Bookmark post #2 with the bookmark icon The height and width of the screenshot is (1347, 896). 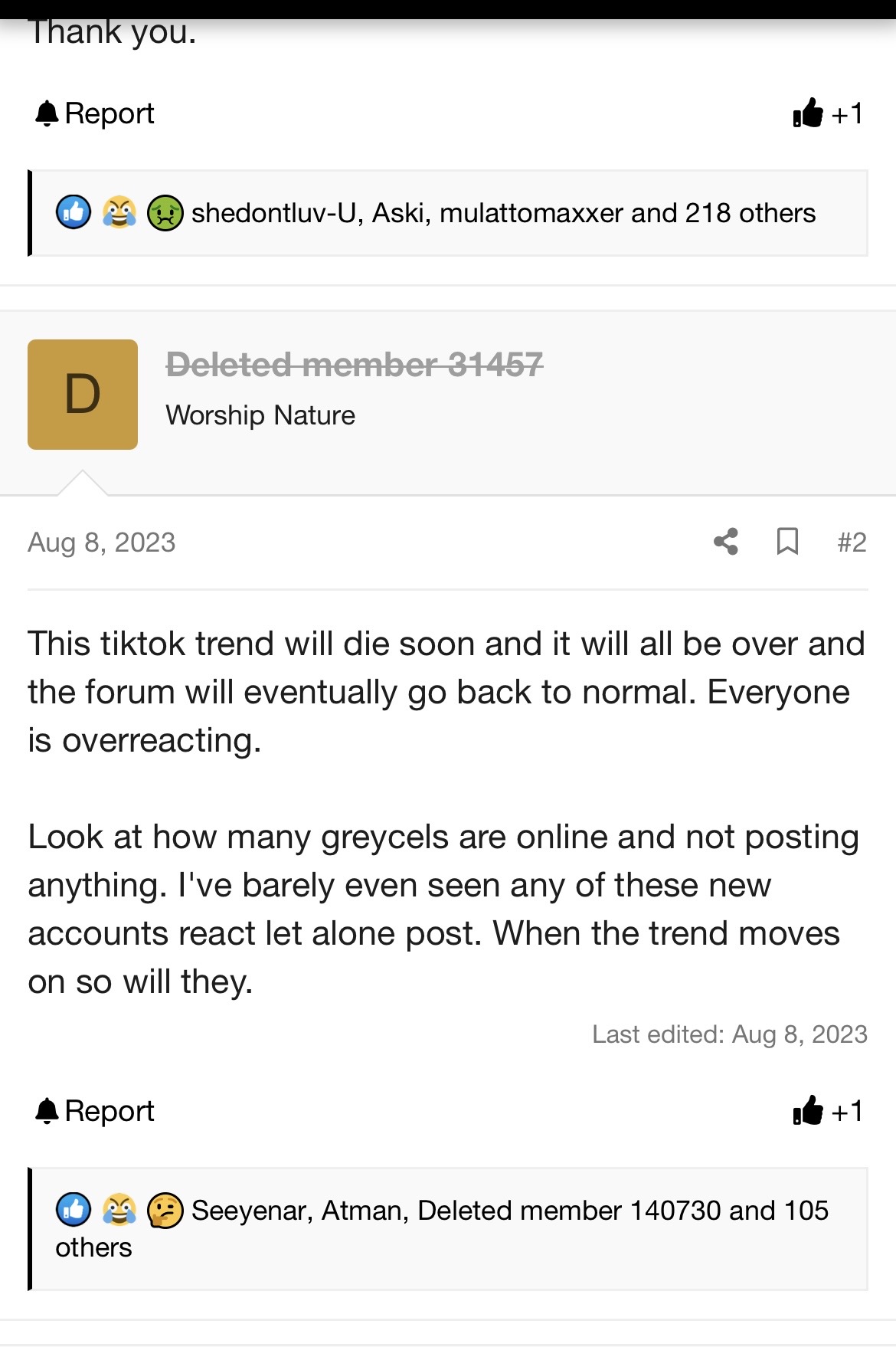point(787,542)
